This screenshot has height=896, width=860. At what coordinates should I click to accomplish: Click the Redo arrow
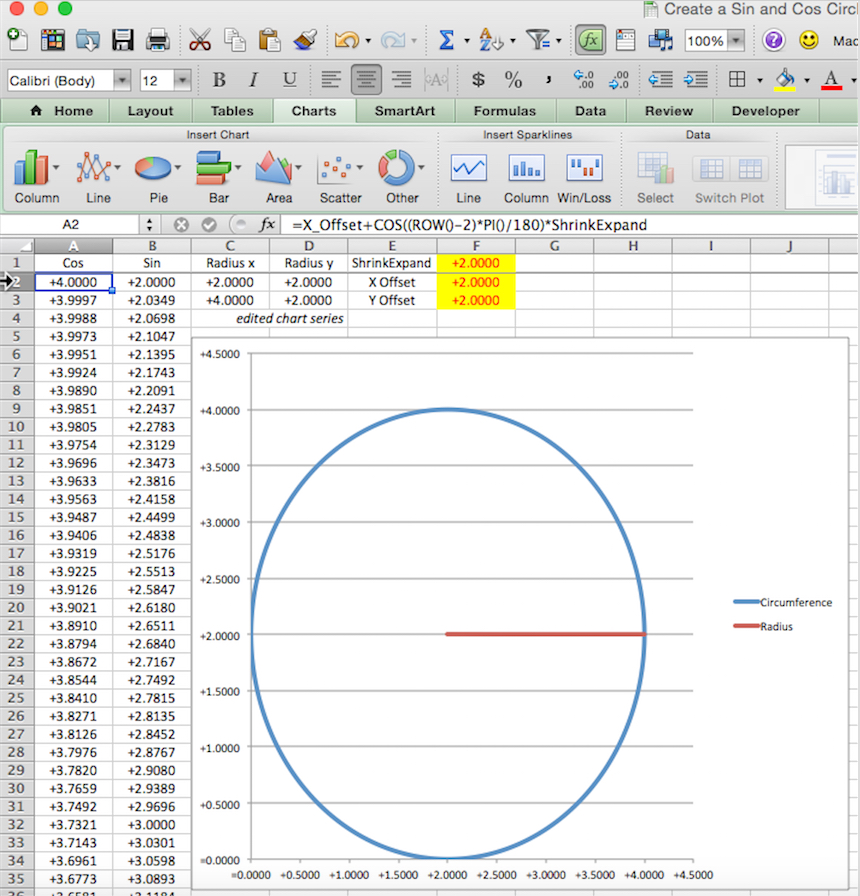coord(393,41)
